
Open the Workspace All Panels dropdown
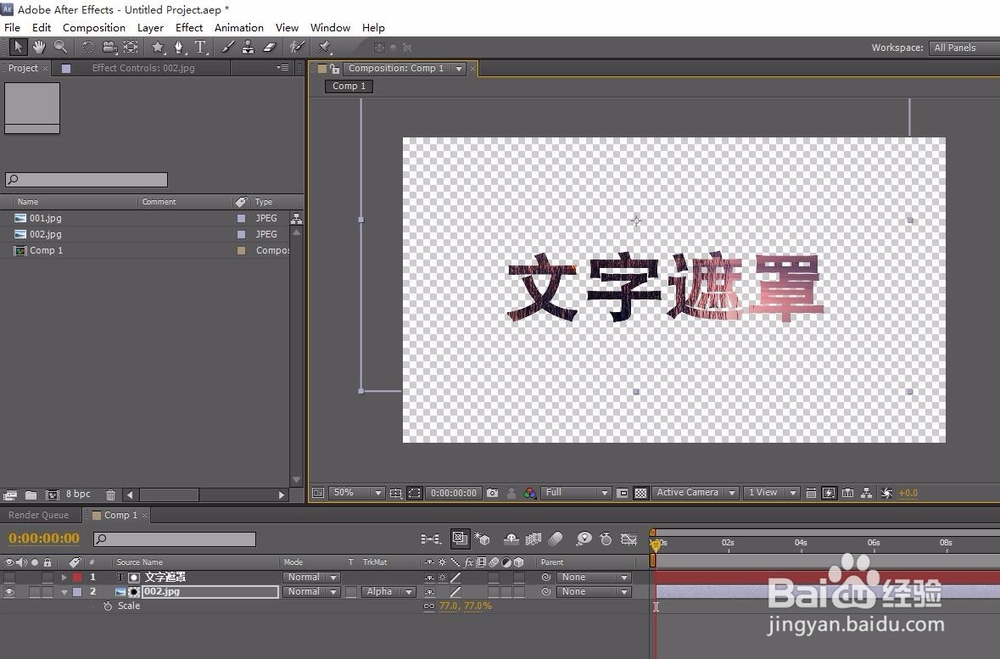pos(964,48)
